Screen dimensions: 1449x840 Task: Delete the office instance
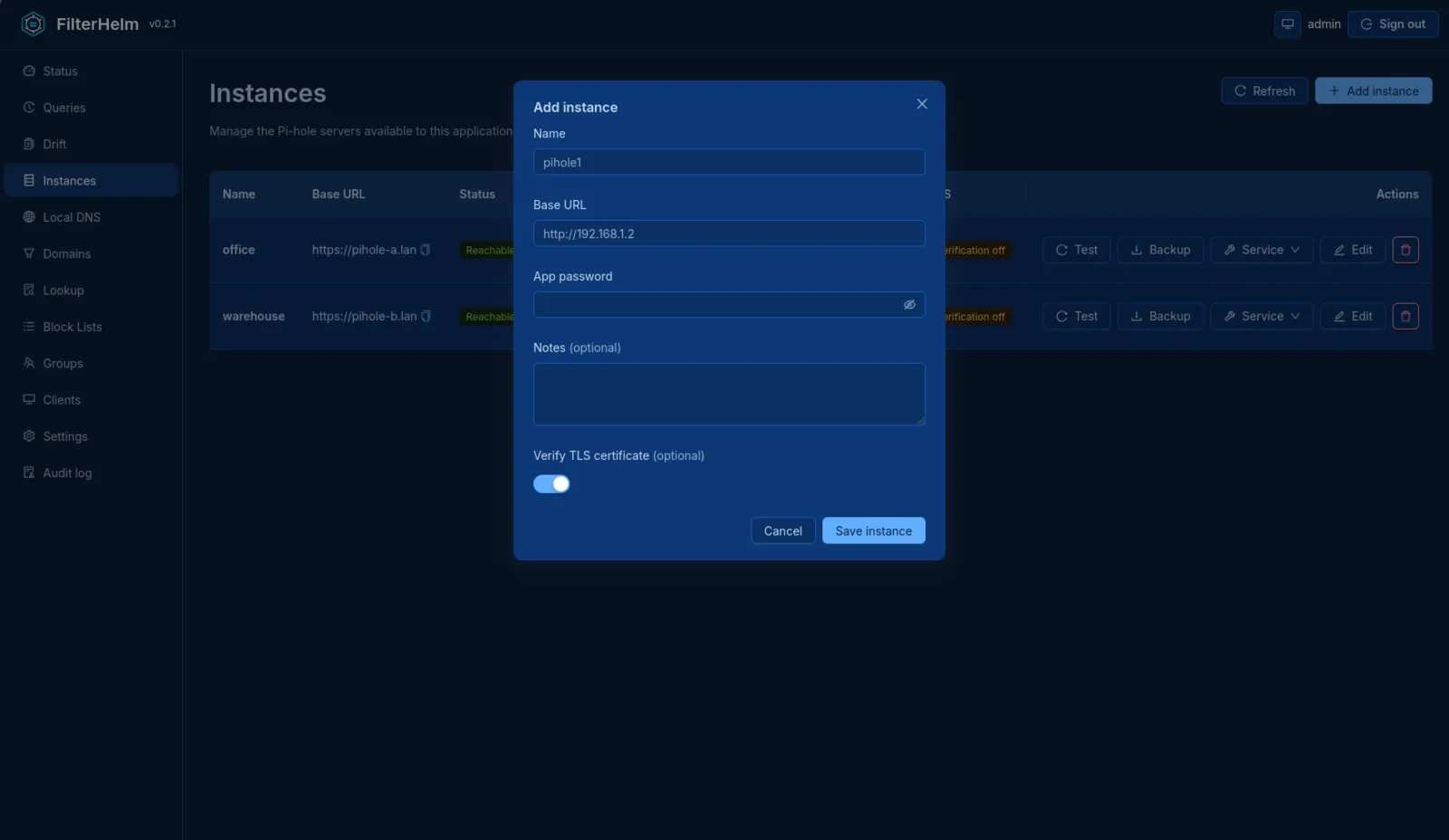[1406, 250]
